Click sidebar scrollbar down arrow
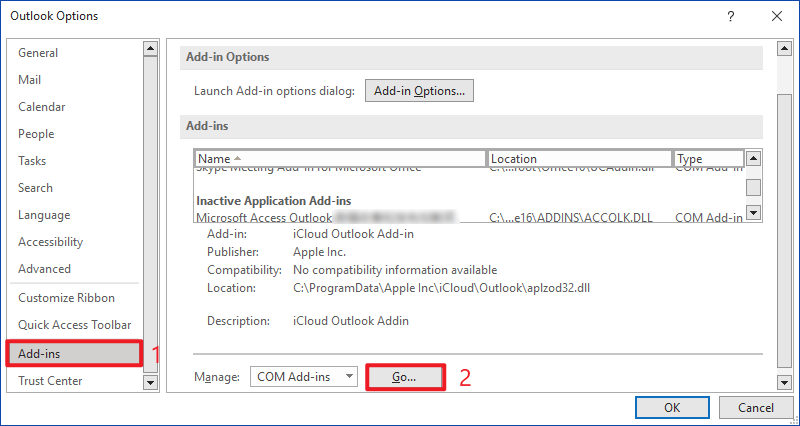 tap(151, 382)
